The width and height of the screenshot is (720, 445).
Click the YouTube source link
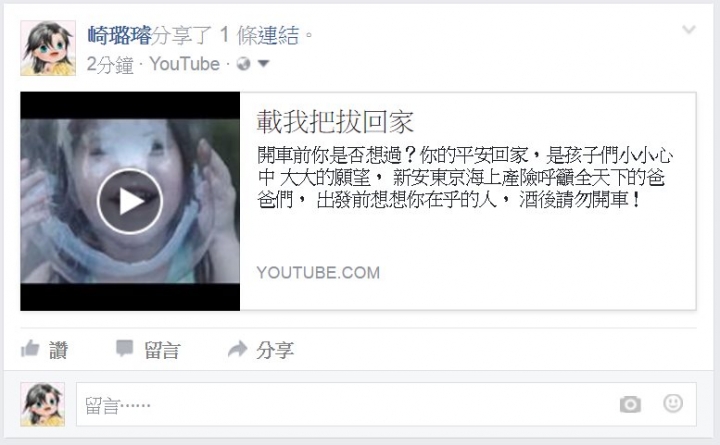(x=185, y=64)
